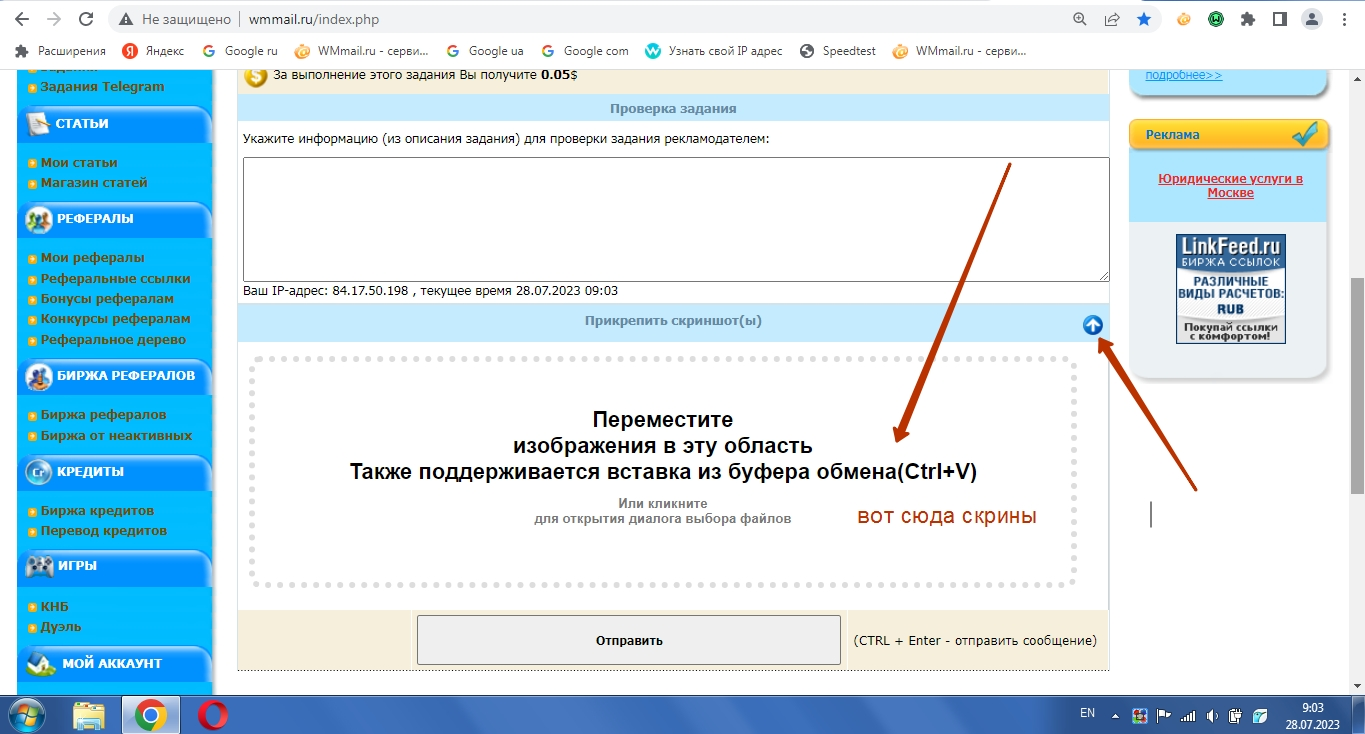
Task: Click the not-secure warning icon in address bar
Action: pos(125,19)
